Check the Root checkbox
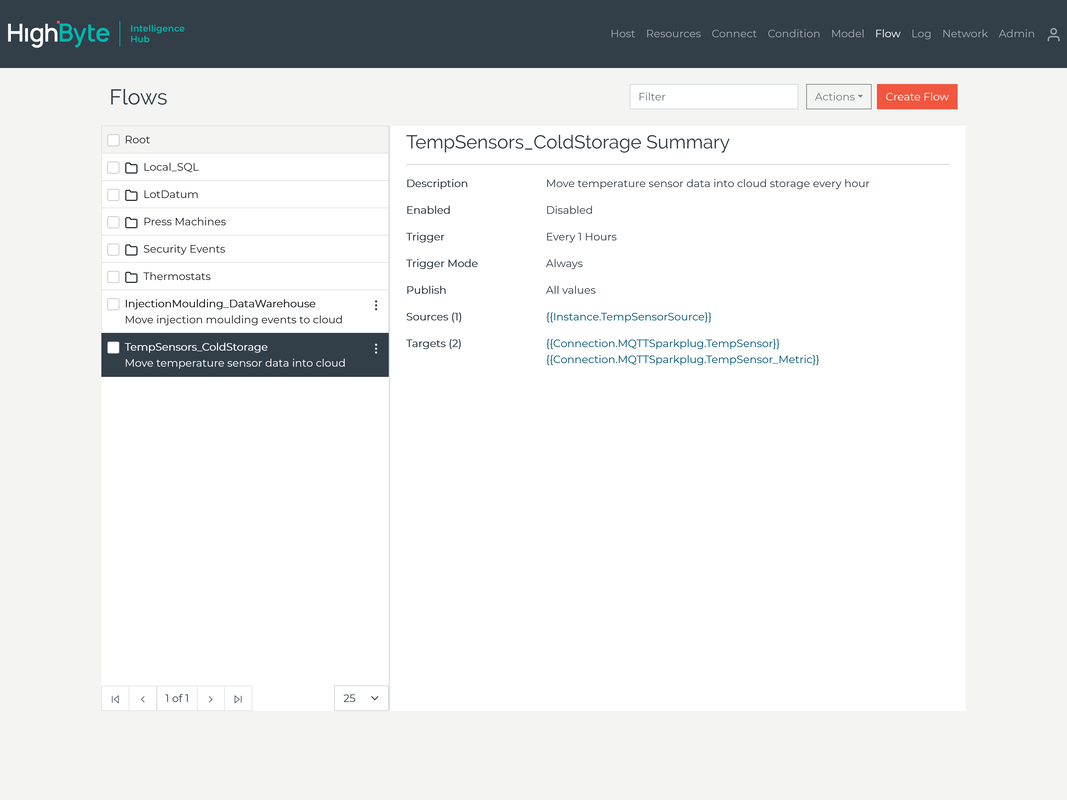Viewport: 1067px width, 800px height. pyautogui.click(x=113, y=139)
